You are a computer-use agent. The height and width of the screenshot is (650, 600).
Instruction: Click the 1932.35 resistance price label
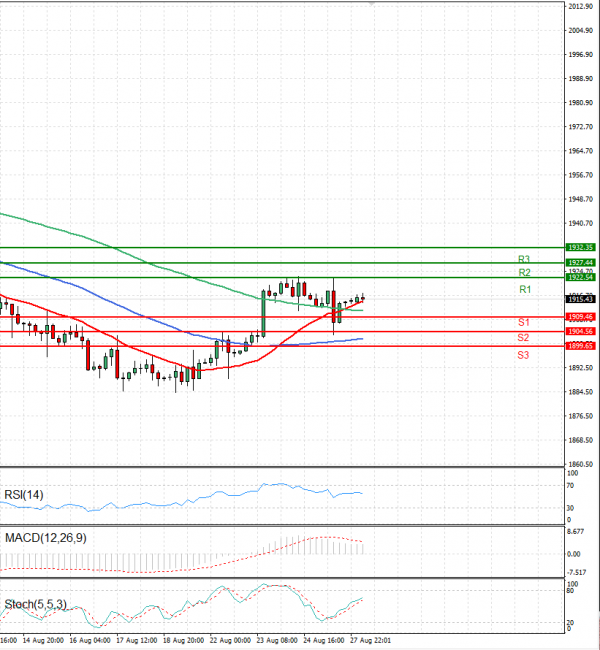(x=581, y=247)
